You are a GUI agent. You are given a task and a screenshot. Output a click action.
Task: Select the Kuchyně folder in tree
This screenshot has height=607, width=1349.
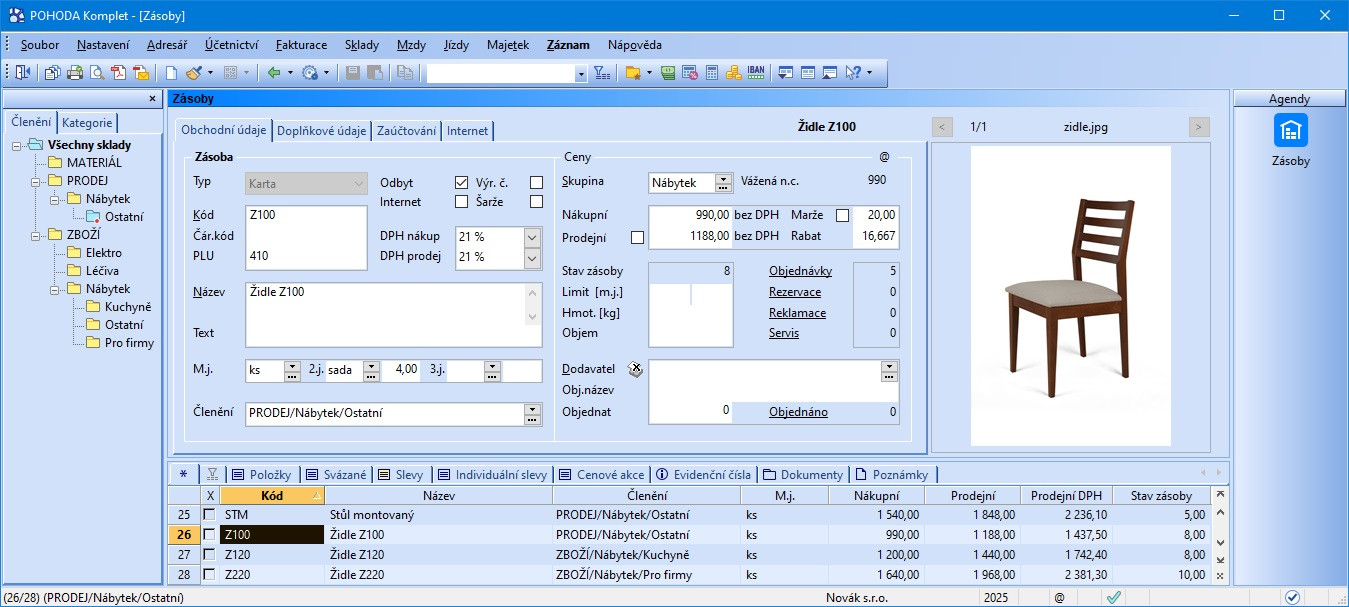tap(127, 307)
